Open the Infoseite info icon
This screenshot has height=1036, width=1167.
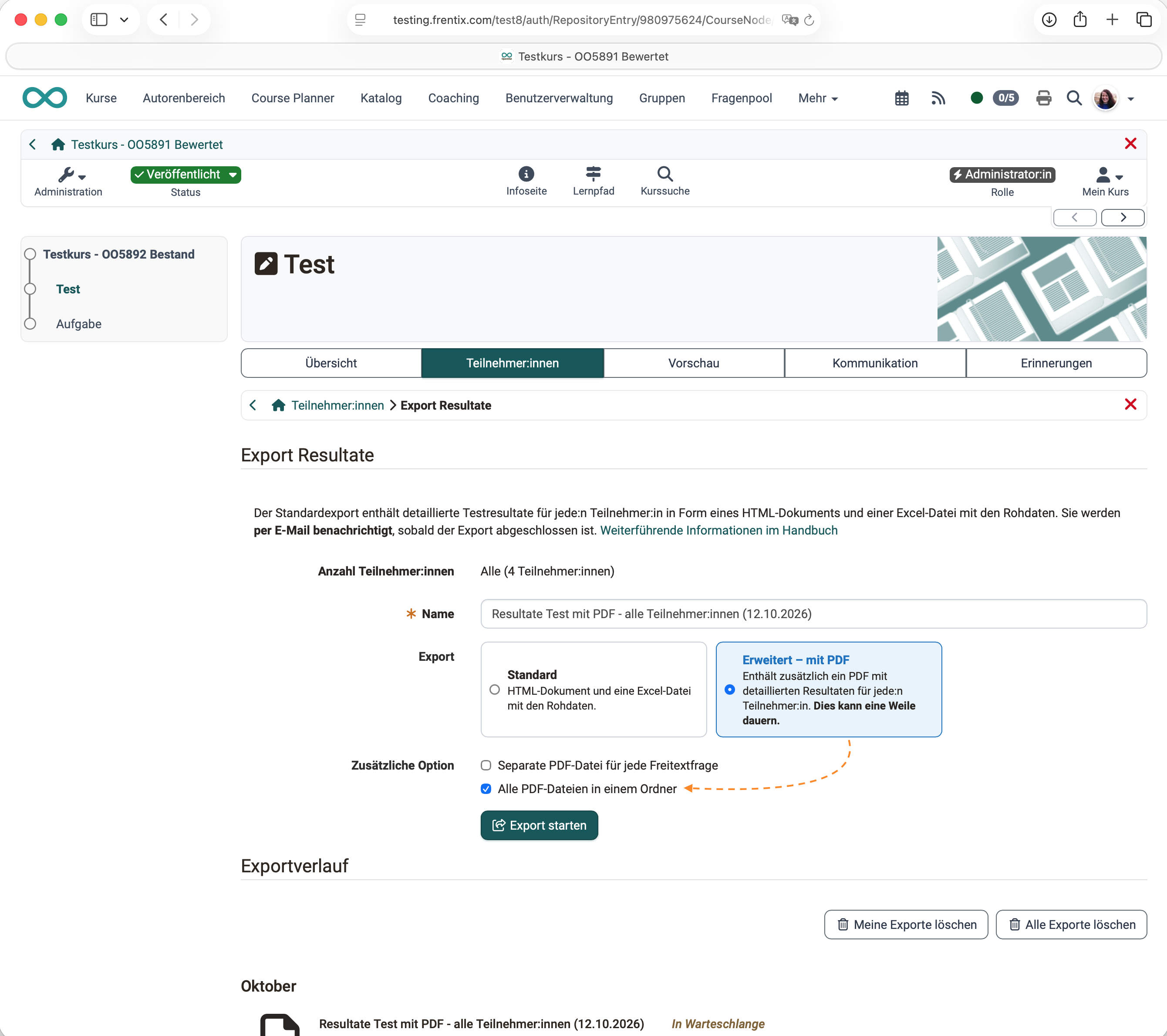526,174
